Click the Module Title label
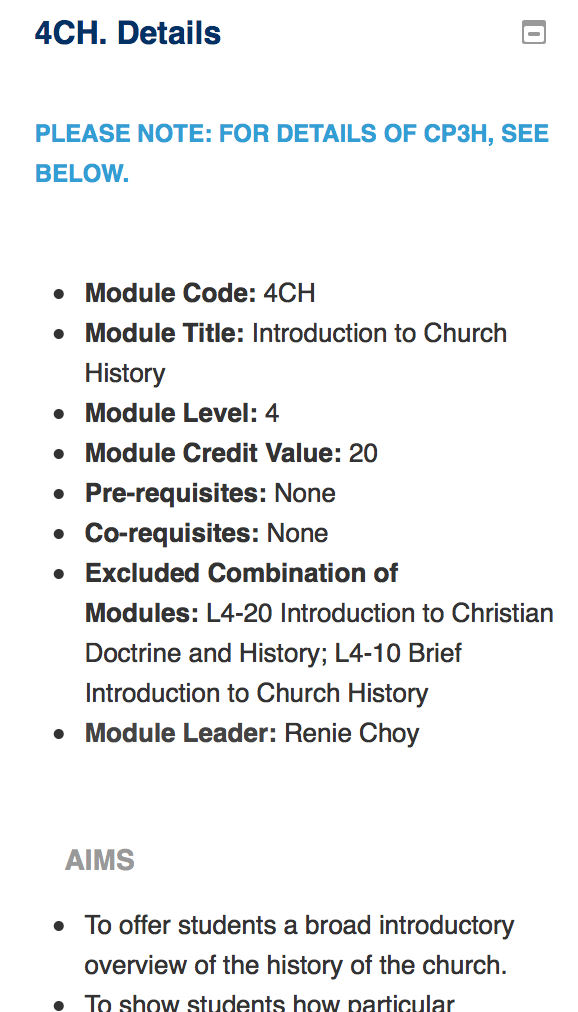 click(164, 333)
